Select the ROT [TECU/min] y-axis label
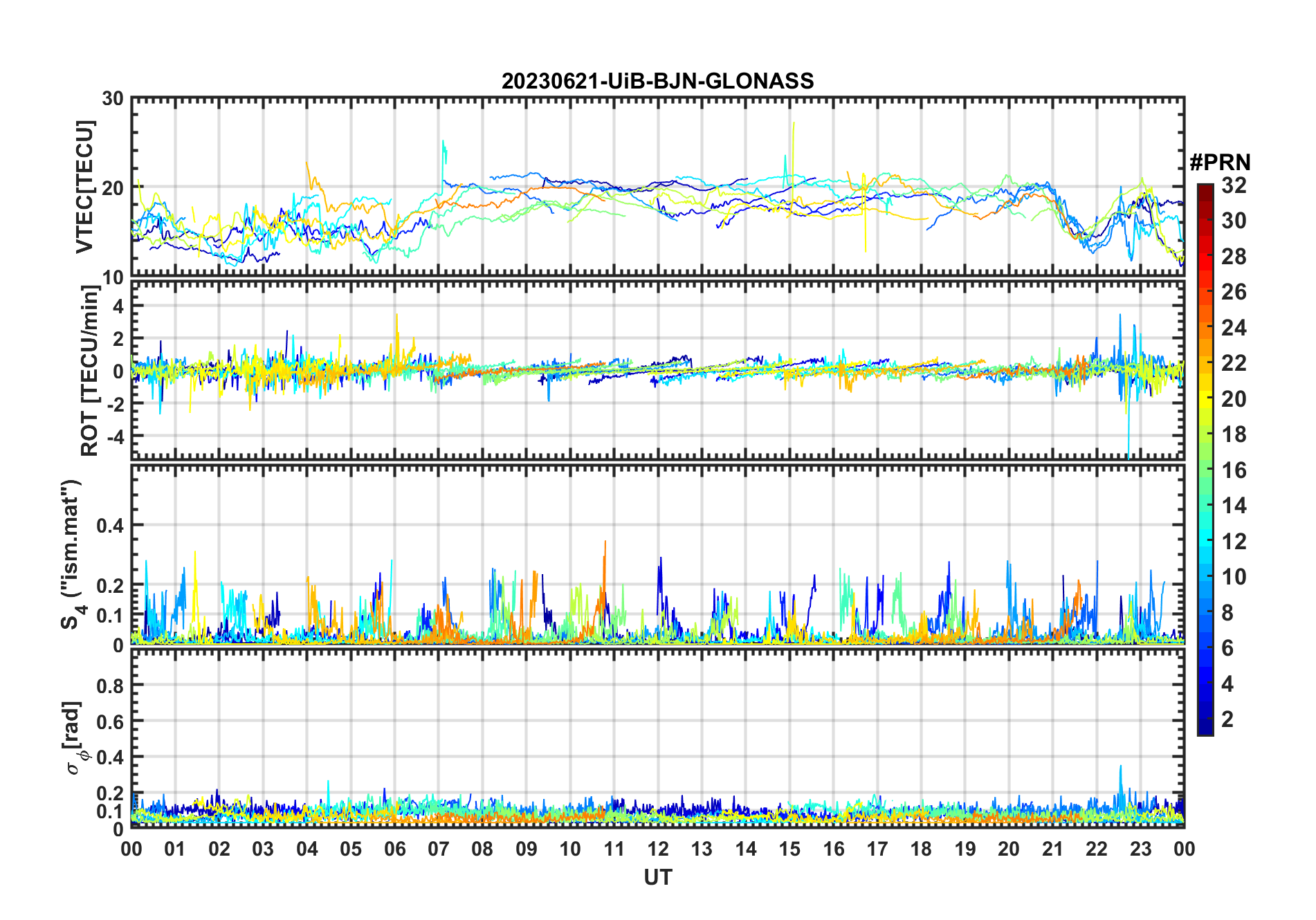The image size is (1316, 920). [89, 370]
